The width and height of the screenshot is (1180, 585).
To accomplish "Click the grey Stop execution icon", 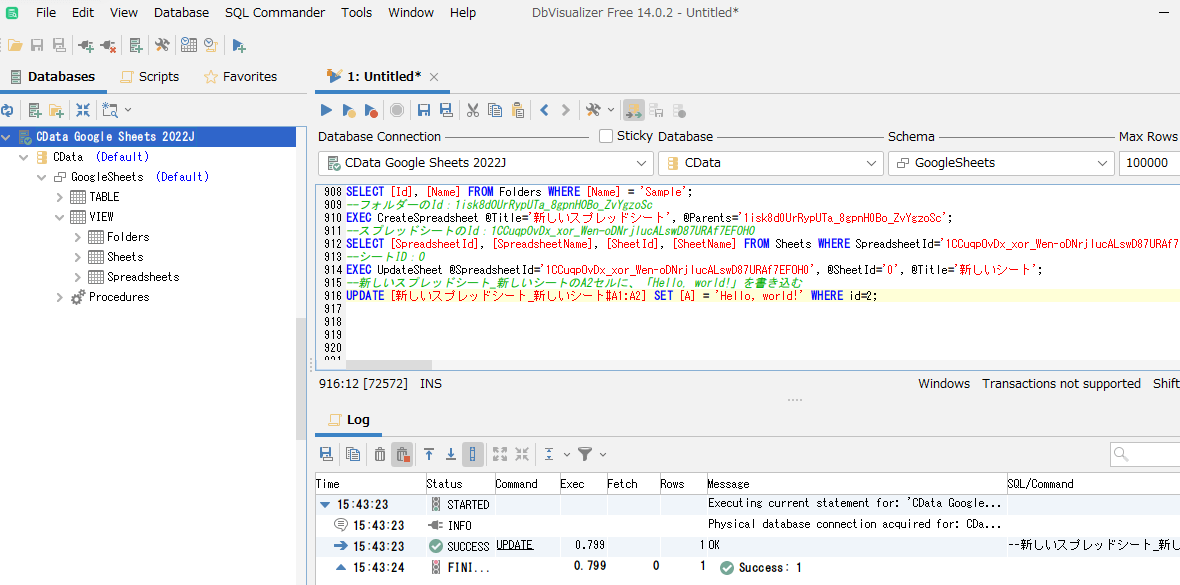I will 397,110.
